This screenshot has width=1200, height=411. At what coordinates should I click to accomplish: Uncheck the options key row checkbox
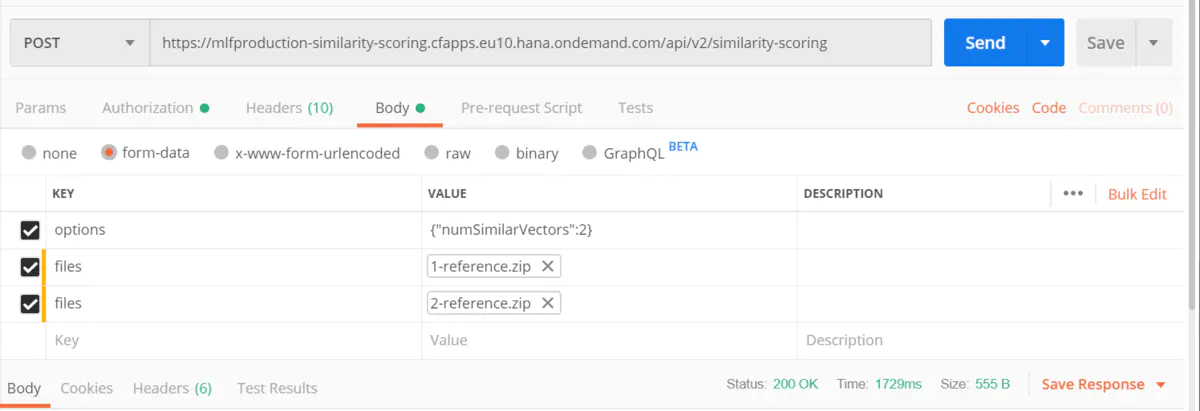[30, 230]
